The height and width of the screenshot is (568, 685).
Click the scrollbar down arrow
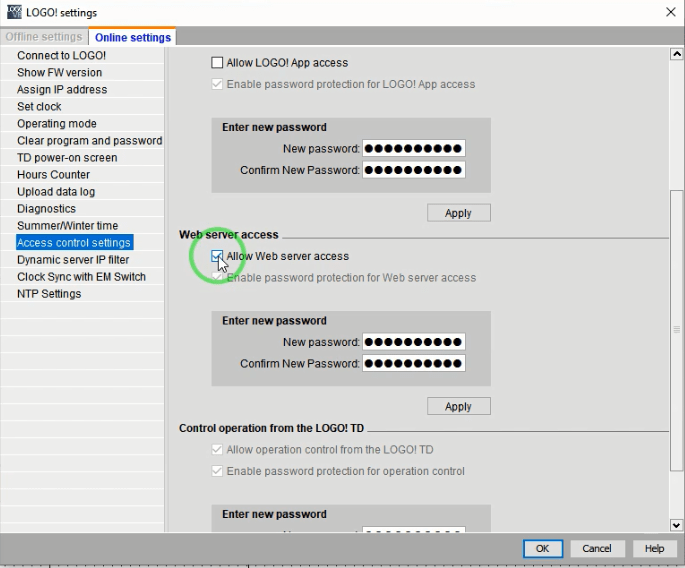[x=677, y=525]
